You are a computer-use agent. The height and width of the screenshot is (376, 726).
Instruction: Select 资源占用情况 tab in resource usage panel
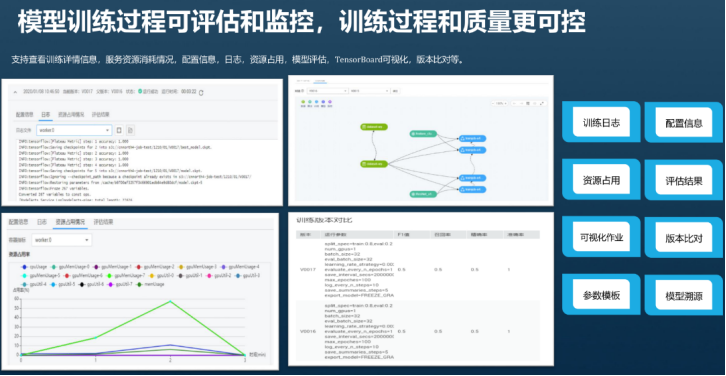(x=70, y=222)
